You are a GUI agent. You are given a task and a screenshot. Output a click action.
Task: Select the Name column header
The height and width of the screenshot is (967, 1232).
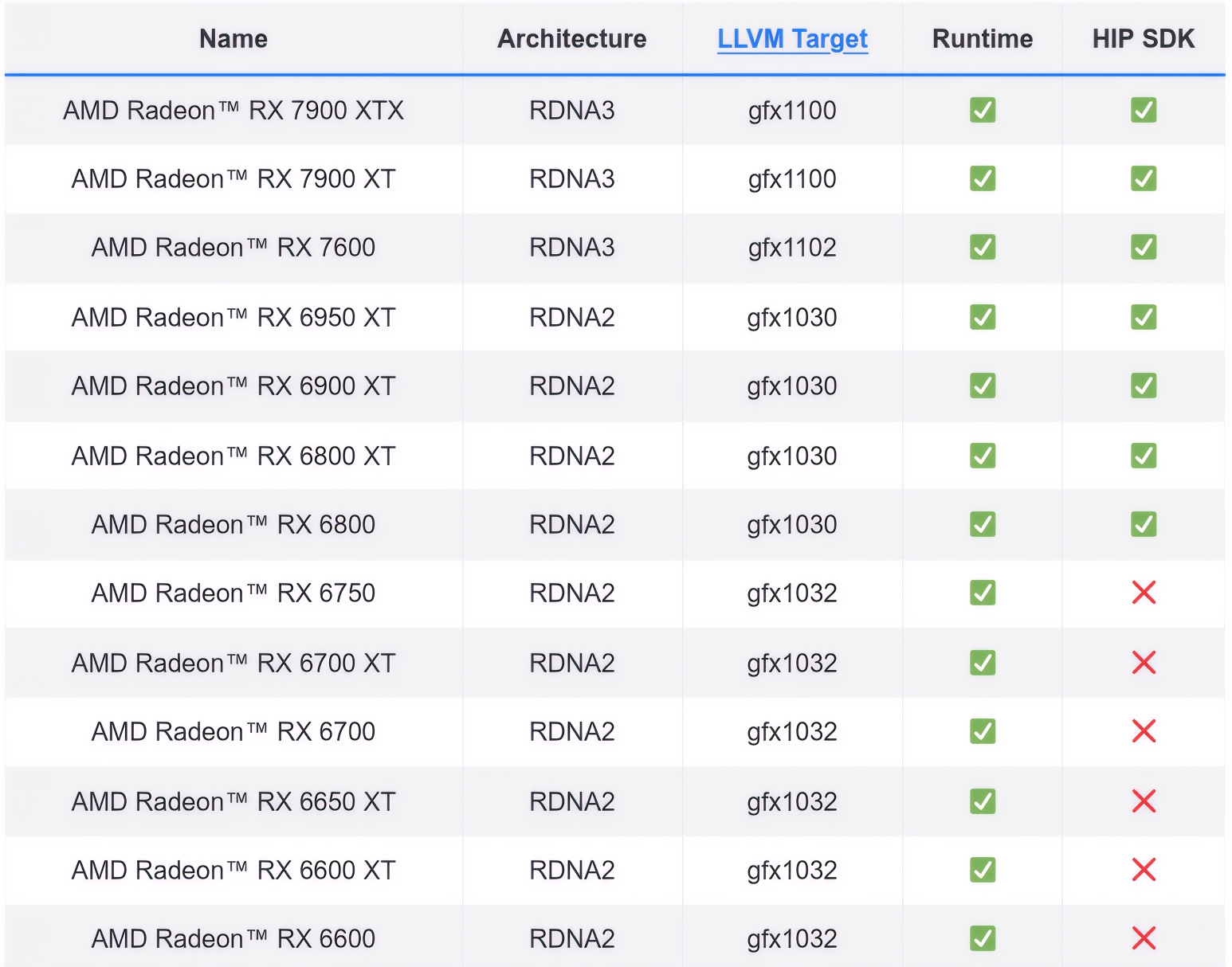pos(233,39)
